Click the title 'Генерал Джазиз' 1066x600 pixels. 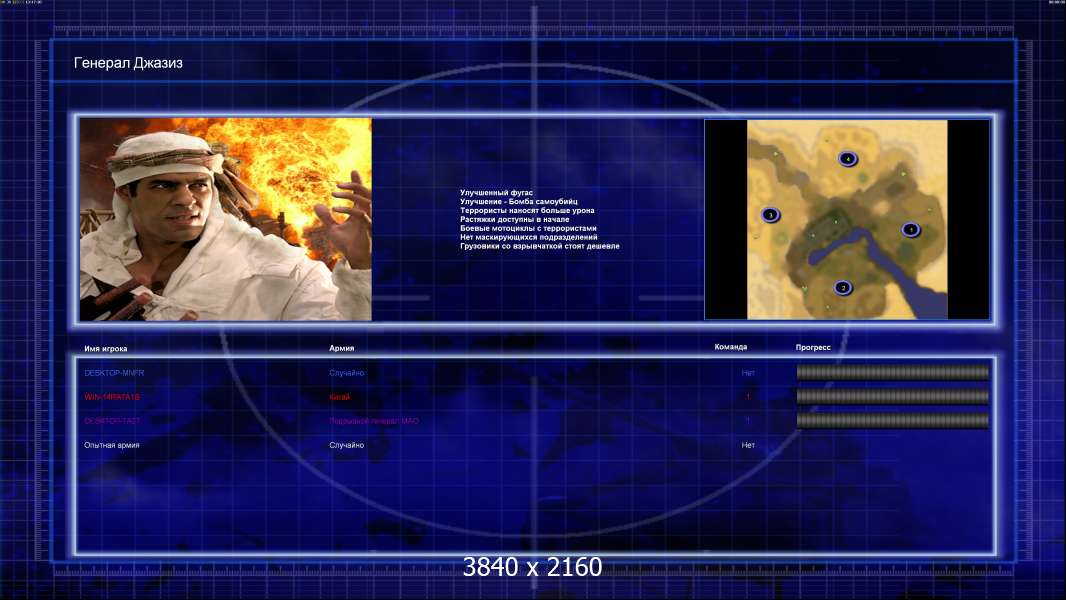[128, 63]
